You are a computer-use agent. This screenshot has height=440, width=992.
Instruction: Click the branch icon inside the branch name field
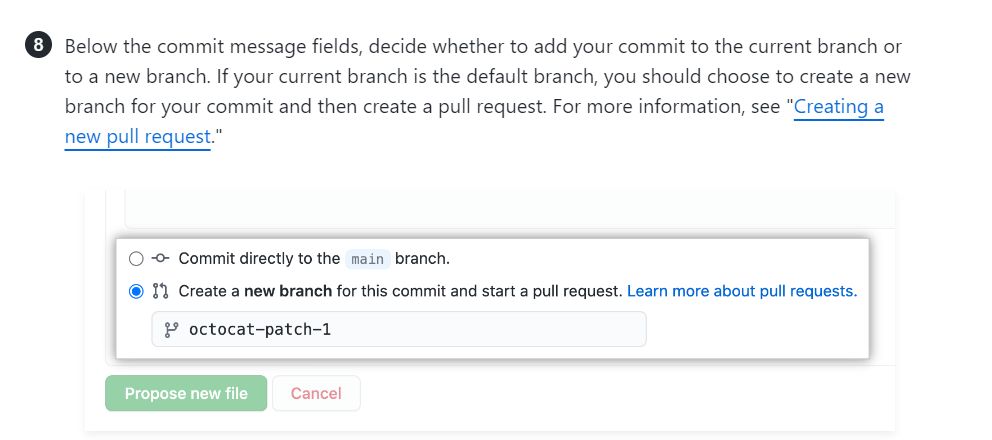coord(171,329)
